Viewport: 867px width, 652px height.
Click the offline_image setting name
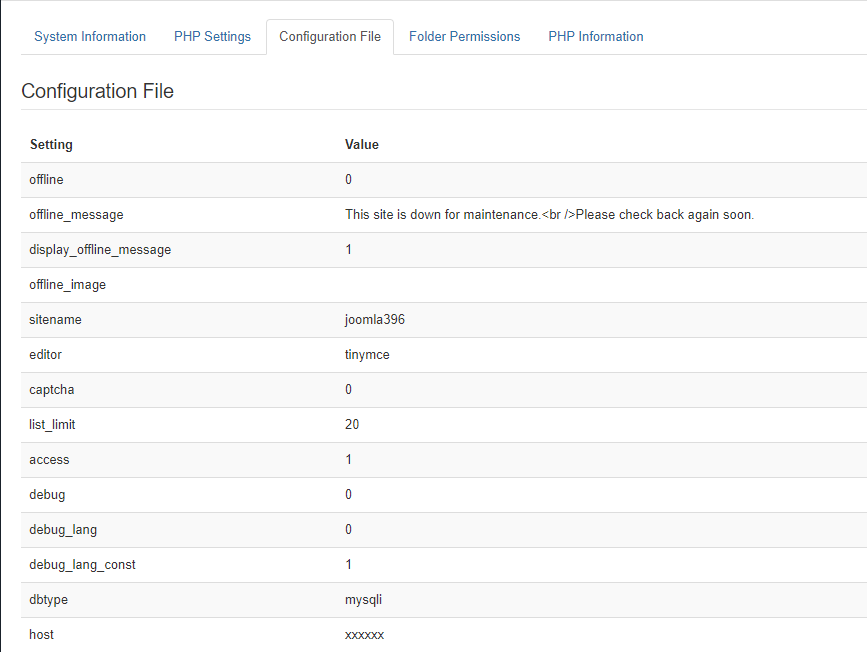tap(67, 285)
